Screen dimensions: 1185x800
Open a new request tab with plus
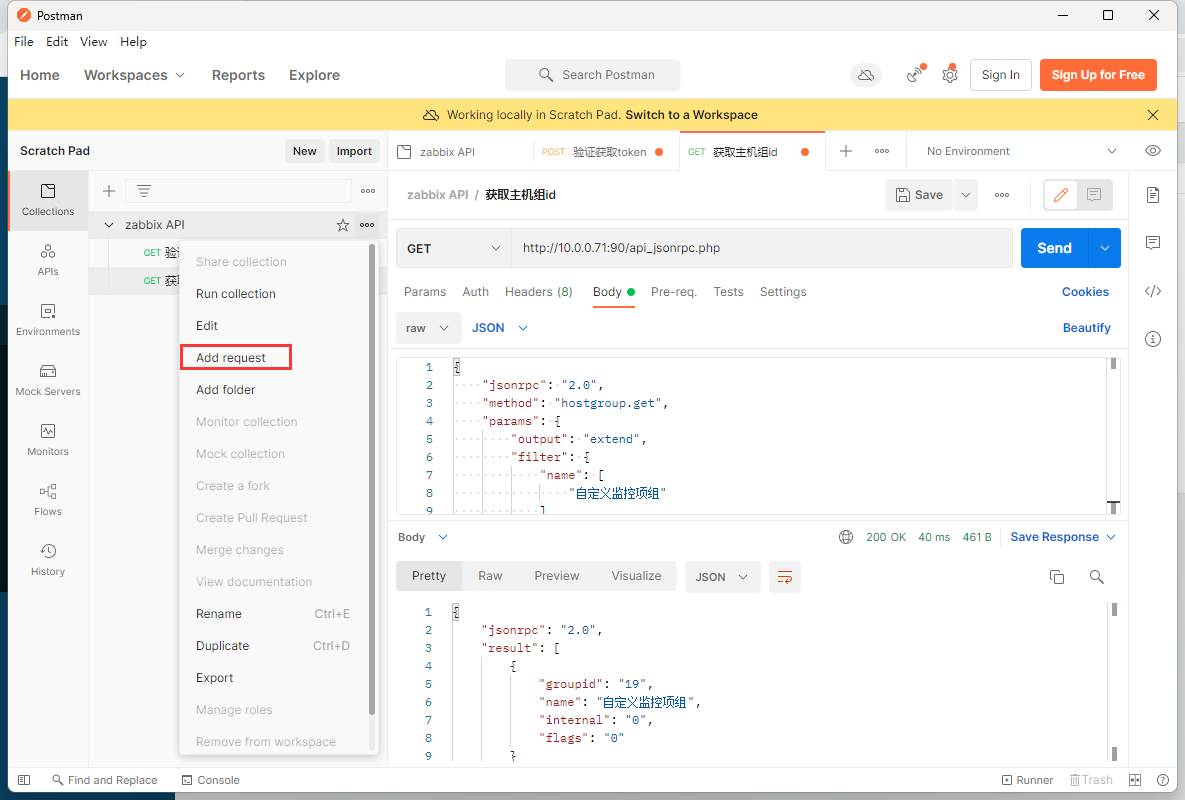(846, 151)
